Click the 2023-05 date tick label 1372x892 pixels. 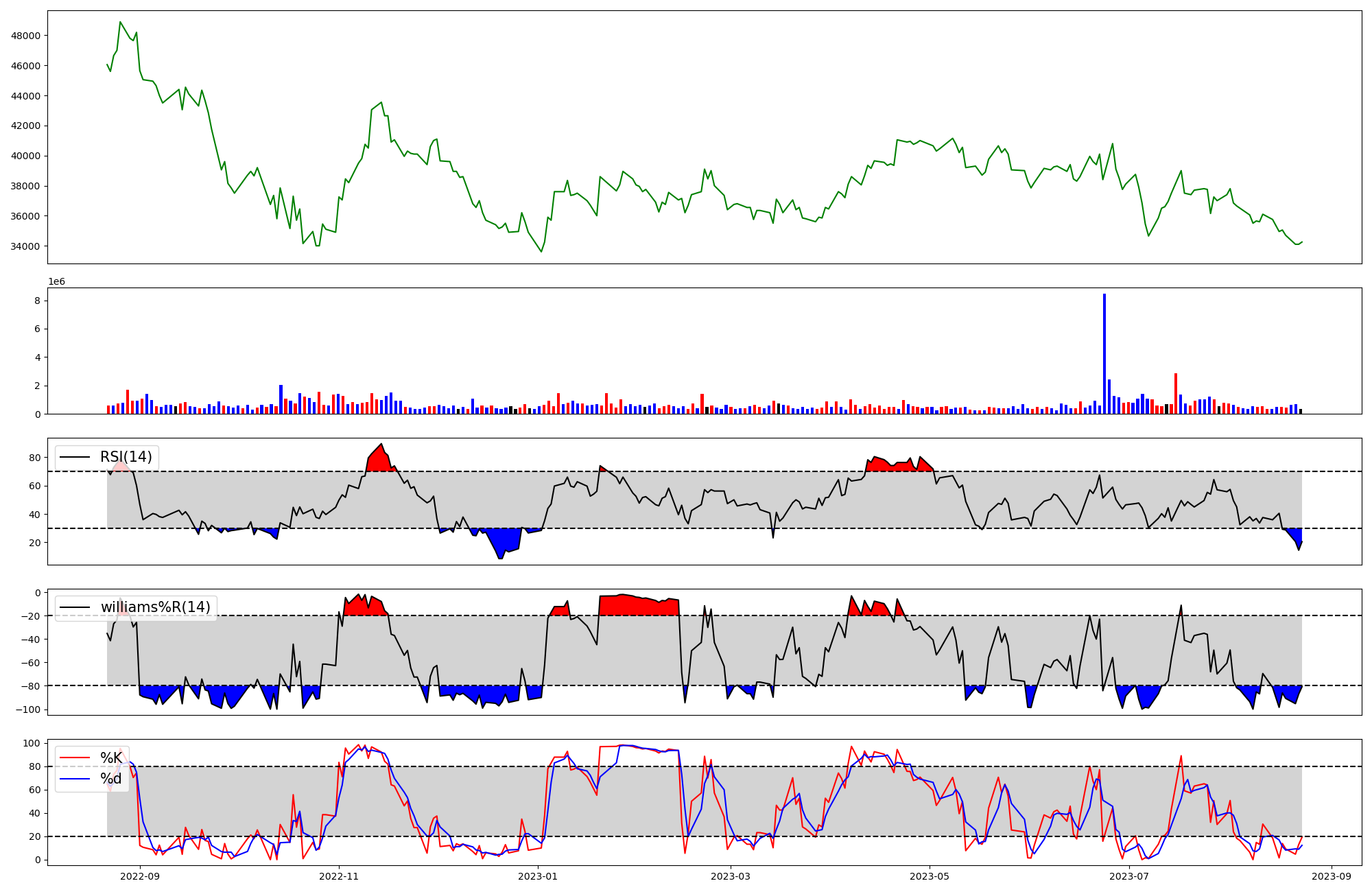coord(930,876)
